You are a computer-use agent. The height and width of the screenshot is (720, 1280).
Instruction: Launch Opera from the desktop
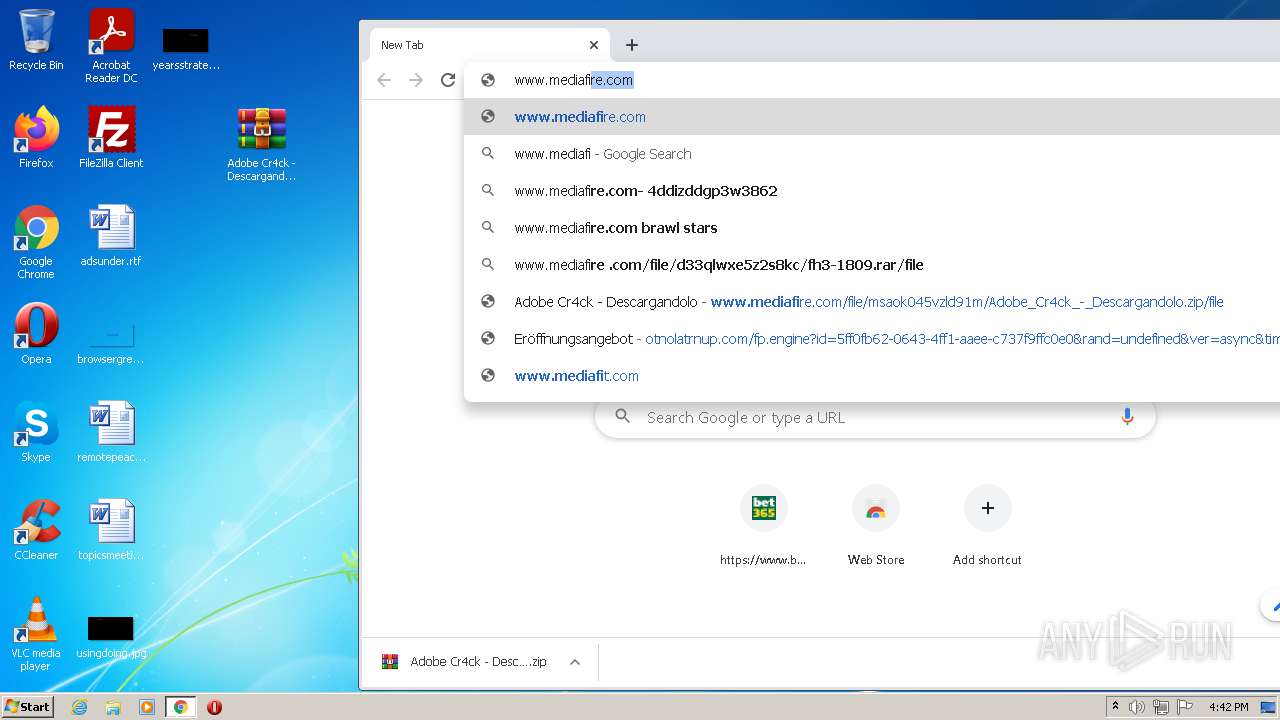point(36,333)
